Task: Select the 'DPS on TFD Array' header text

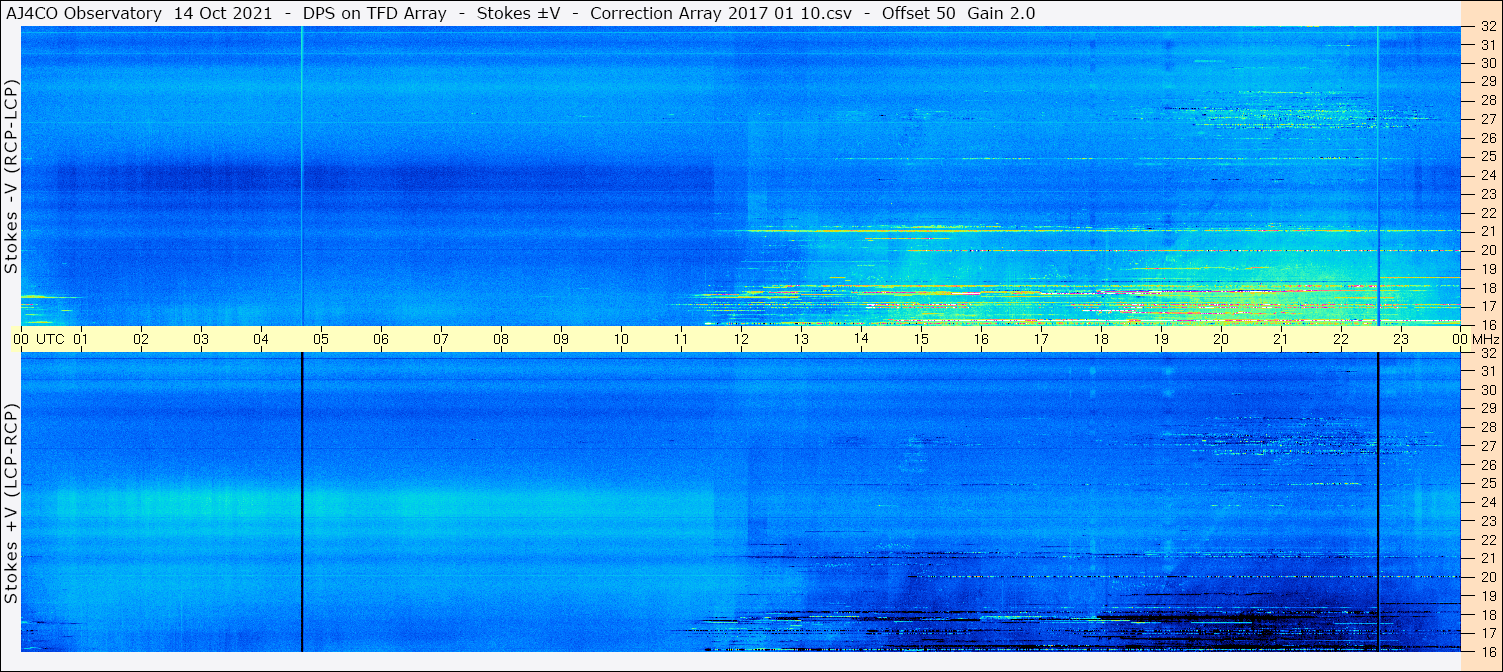Action: [375, 13]
